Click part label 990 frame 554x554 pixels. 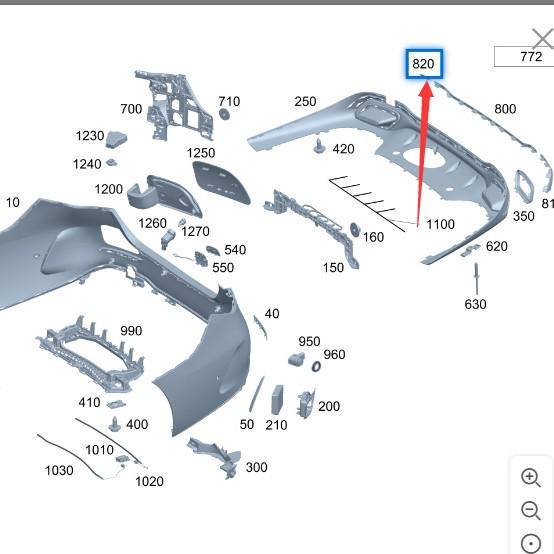click(x=131, y=331)
